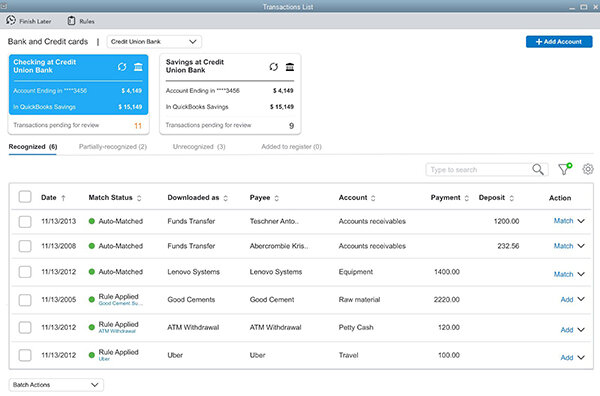Click the Petty Cash account cell
600x396 pixels.
356,327
